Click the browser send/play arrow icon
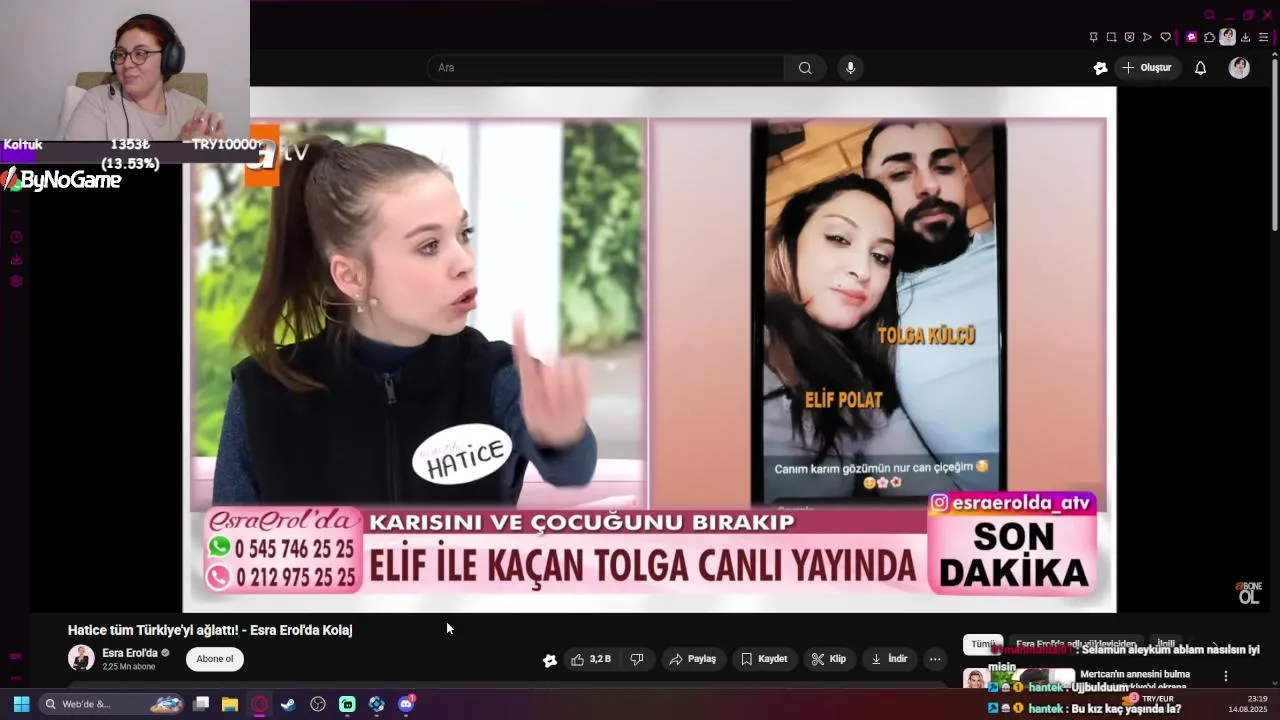Viewport: 1280px width, 720px height. coord(1147,37)
